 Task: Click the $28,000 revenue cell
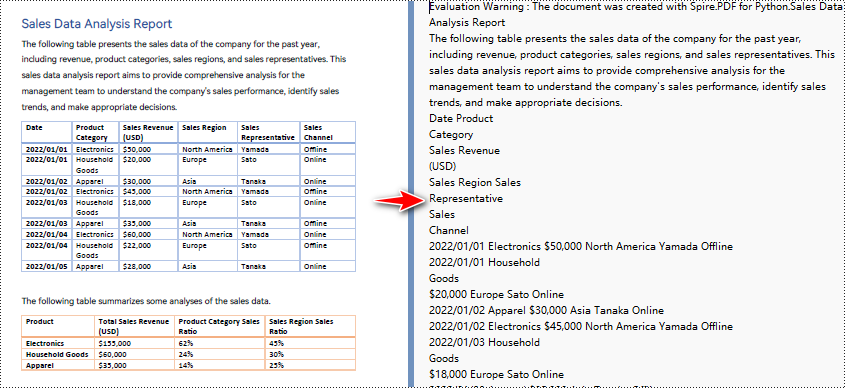click(148, 266)
